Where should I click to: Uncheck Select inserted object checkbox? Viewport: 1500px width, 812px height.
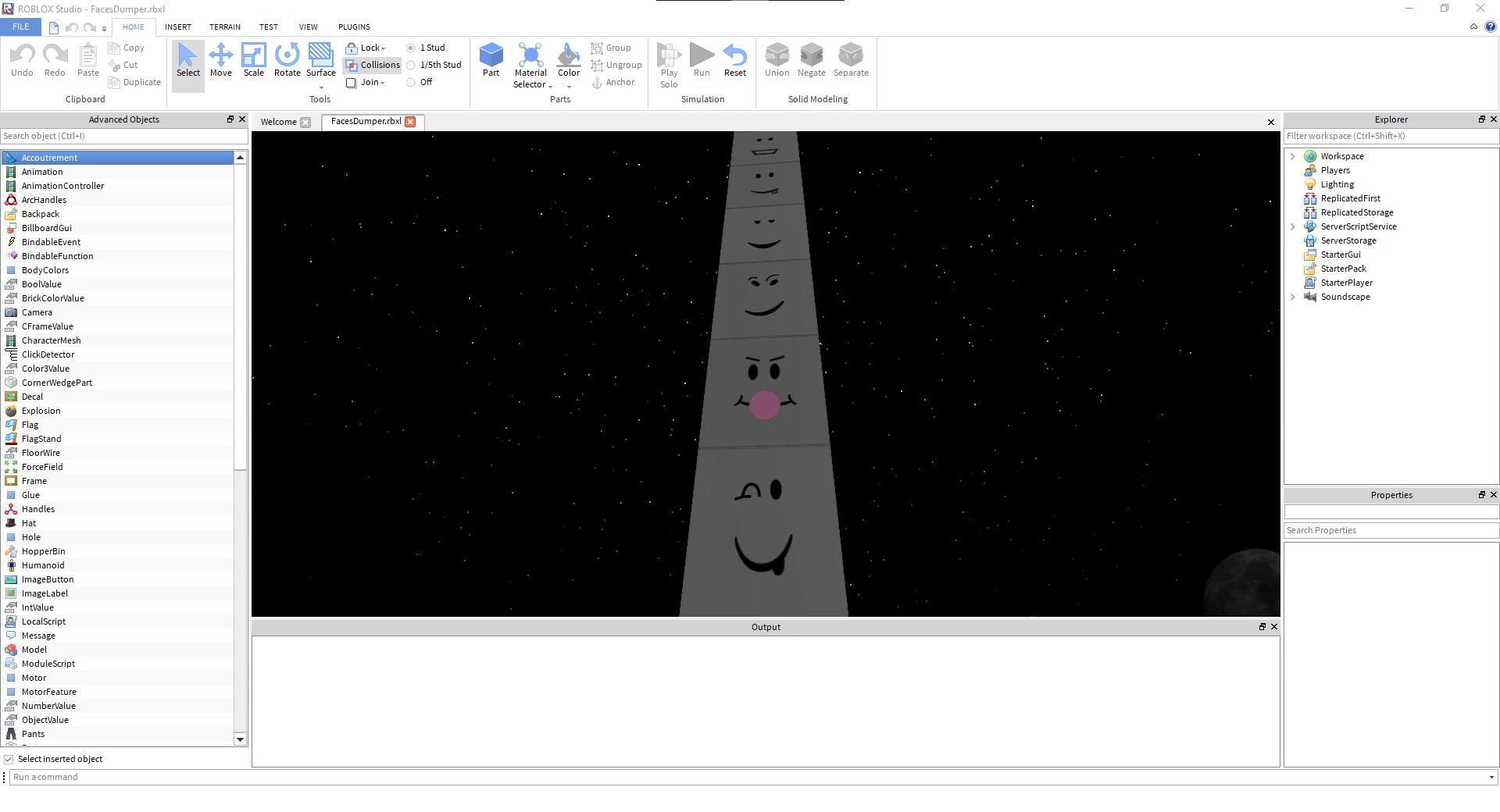9,759
